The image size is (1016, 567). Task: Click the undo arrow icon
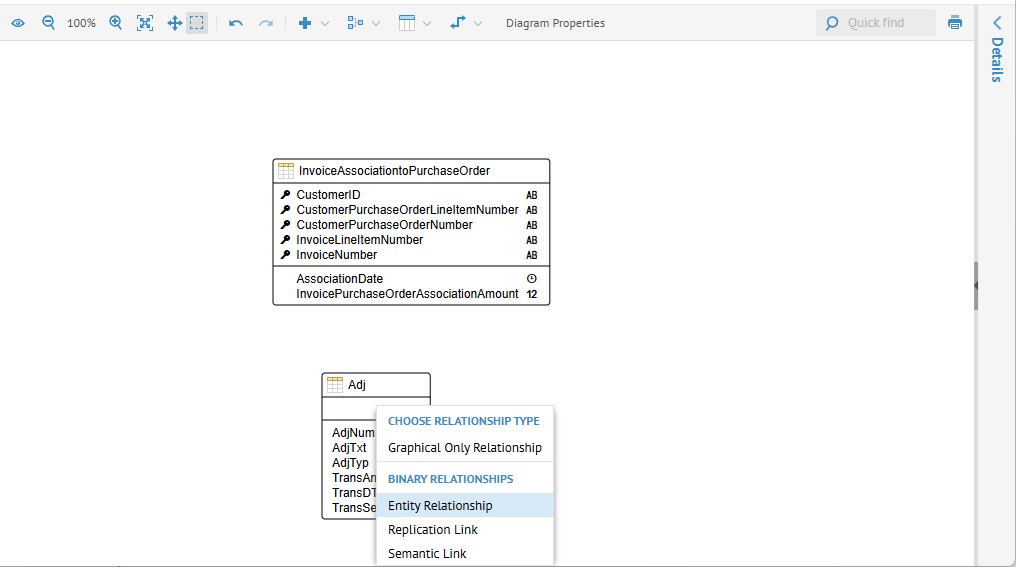236,23
